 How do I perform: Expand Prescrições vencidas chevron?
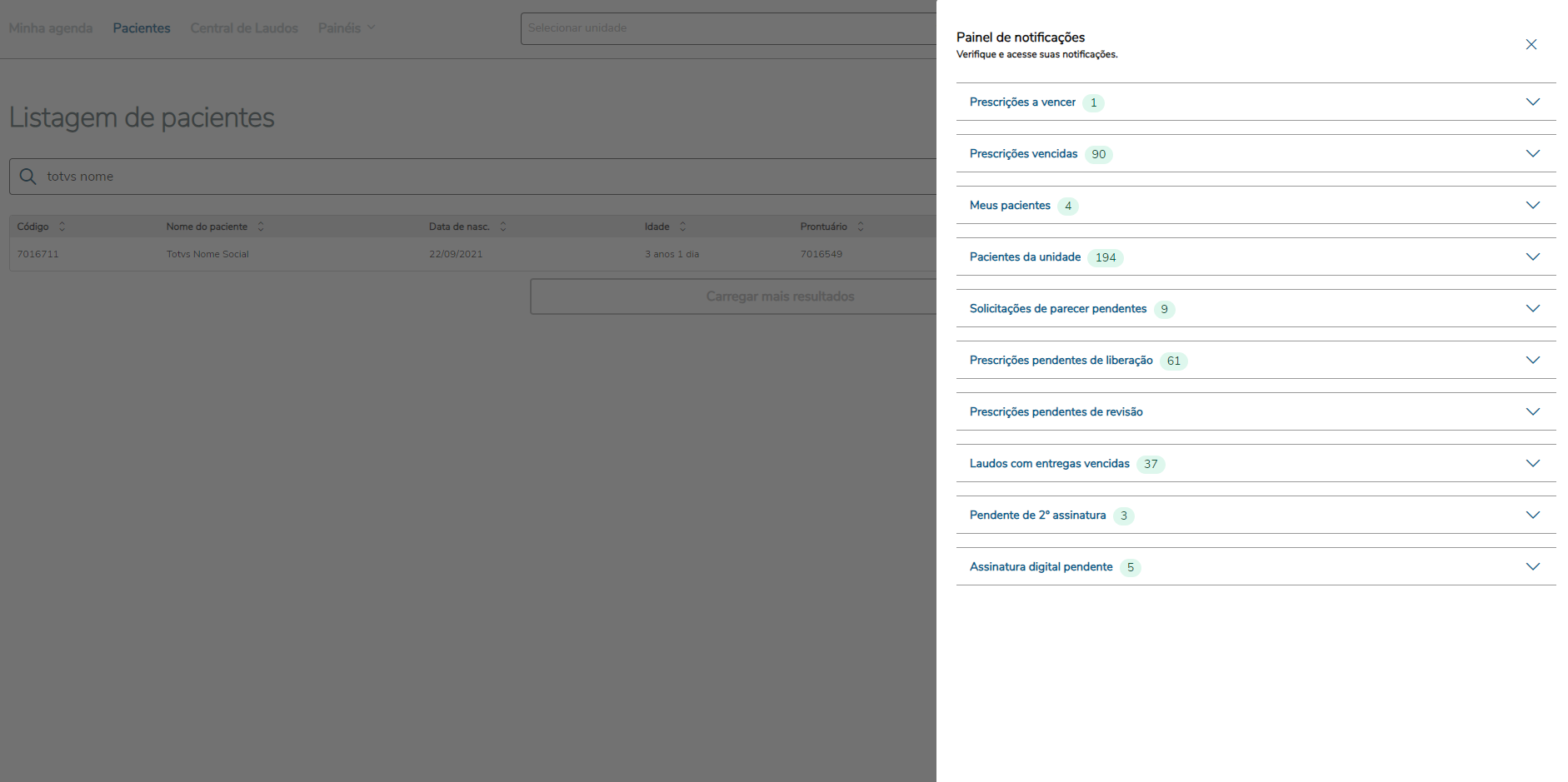pos(1532,154)
